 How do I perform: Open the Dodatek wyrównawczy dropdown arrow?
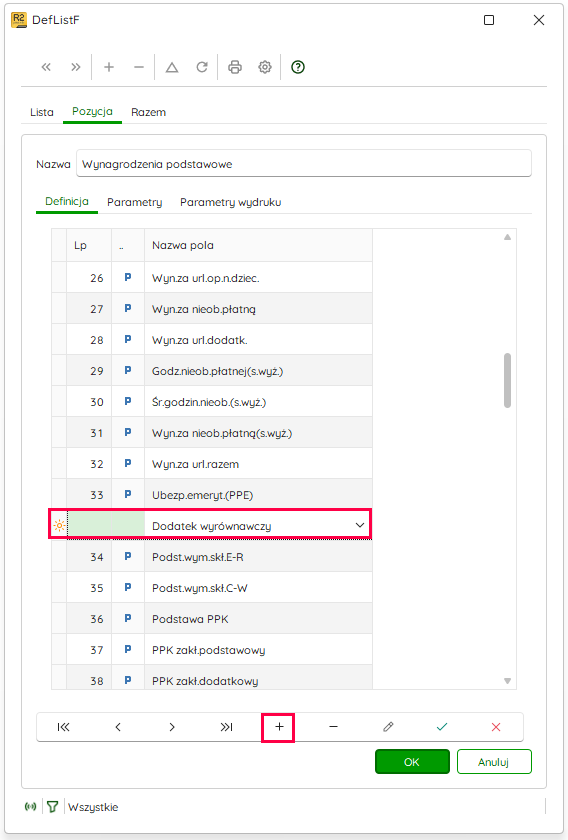pyautogui.click(x=360, y=526)
